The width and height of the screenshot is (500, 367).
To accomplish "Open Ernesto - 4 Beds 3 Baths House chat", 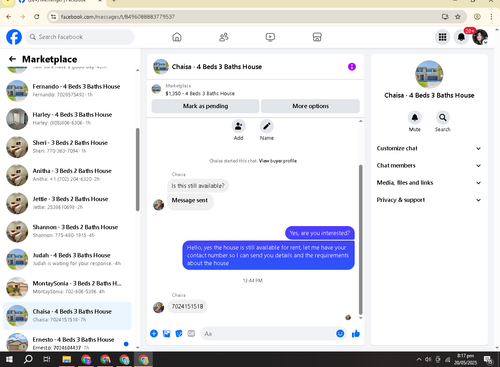I will [67, 342].
